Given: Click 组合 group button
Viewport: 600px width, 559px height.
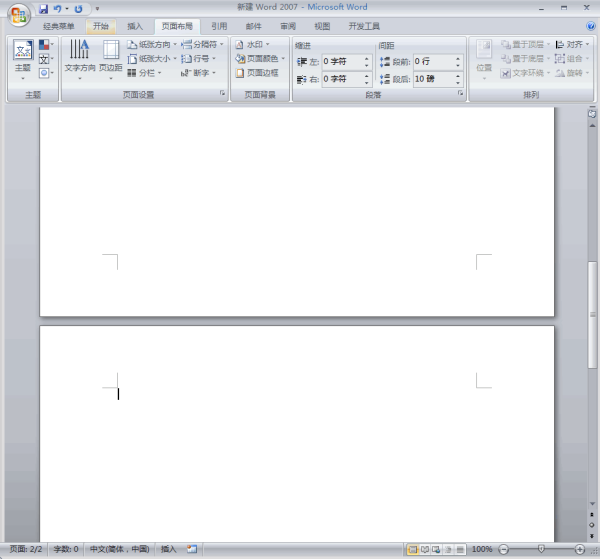Looking at the screenshot, I should (x=572, y=59).
